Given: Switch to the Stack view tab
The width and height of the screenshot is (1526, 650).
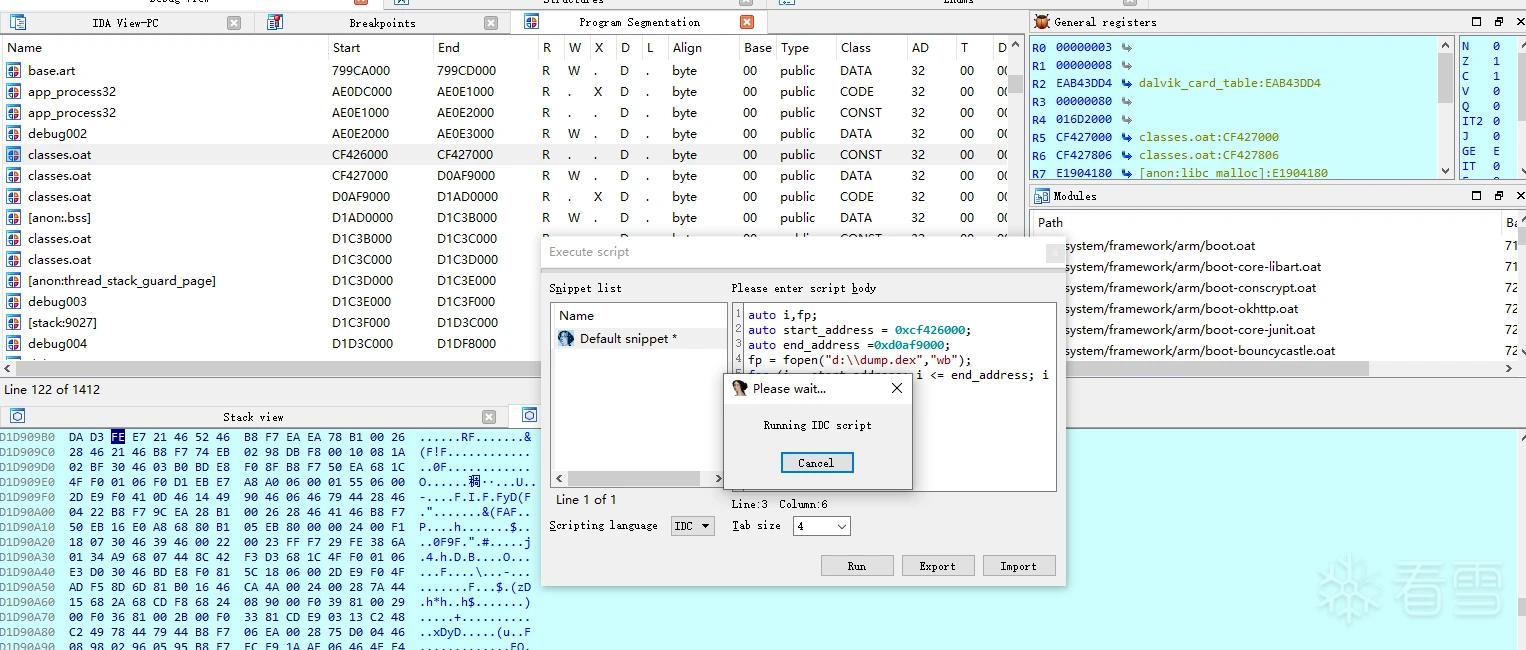Looking at the screenshot, I should point(253,417).
